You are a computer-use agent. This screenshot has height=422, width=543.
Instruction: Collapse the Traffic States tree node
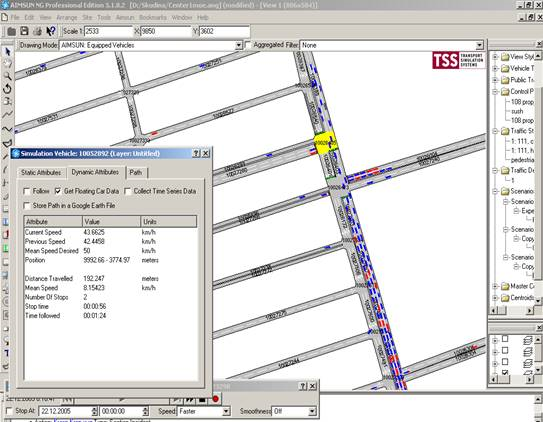click(495, 131)
